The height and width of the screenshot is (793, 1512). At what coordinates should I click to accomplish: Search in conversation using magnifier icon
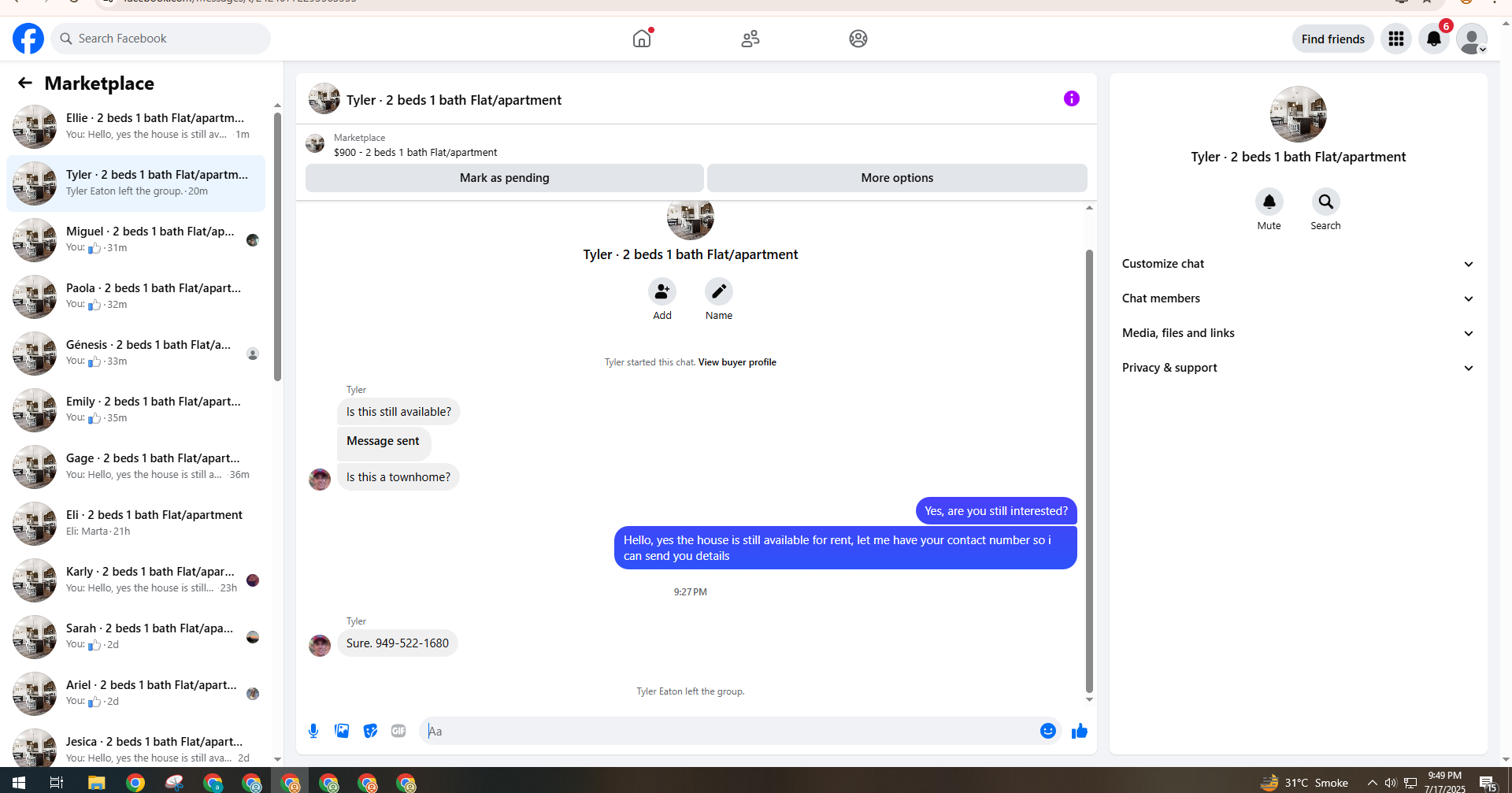click(1326, 202)
